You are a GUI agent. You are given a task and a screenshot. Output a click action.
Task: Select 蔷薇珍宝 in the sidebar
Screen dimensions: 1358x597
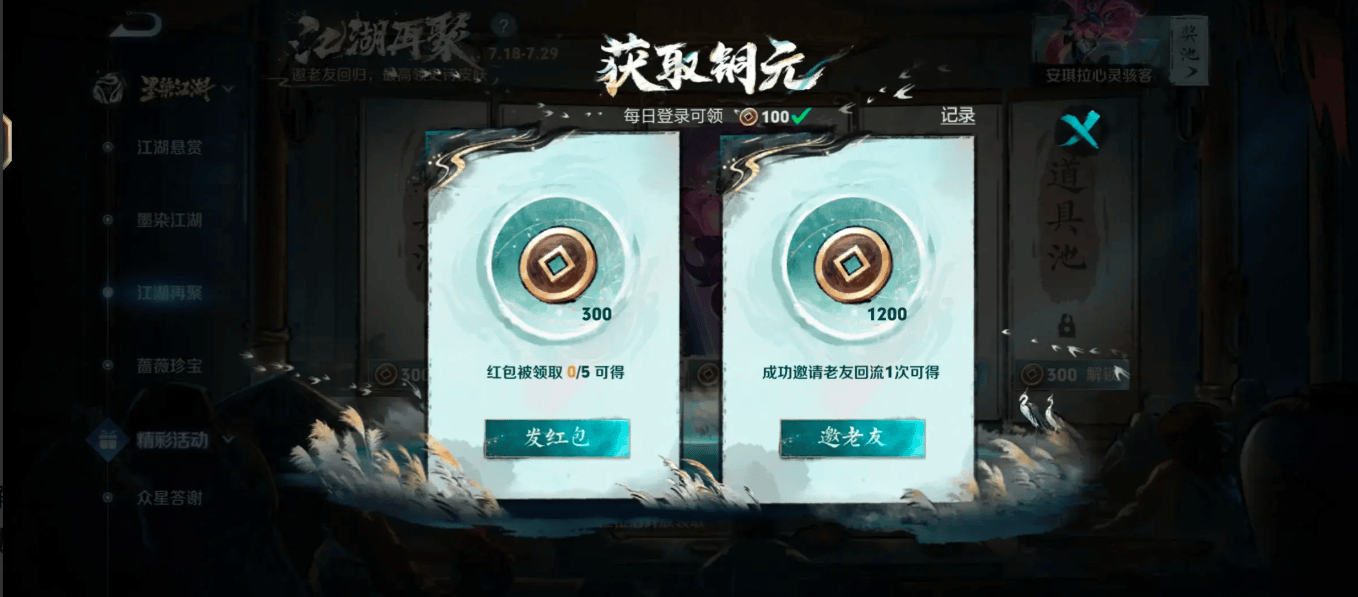pyautogui.click(x=169, y=366)
